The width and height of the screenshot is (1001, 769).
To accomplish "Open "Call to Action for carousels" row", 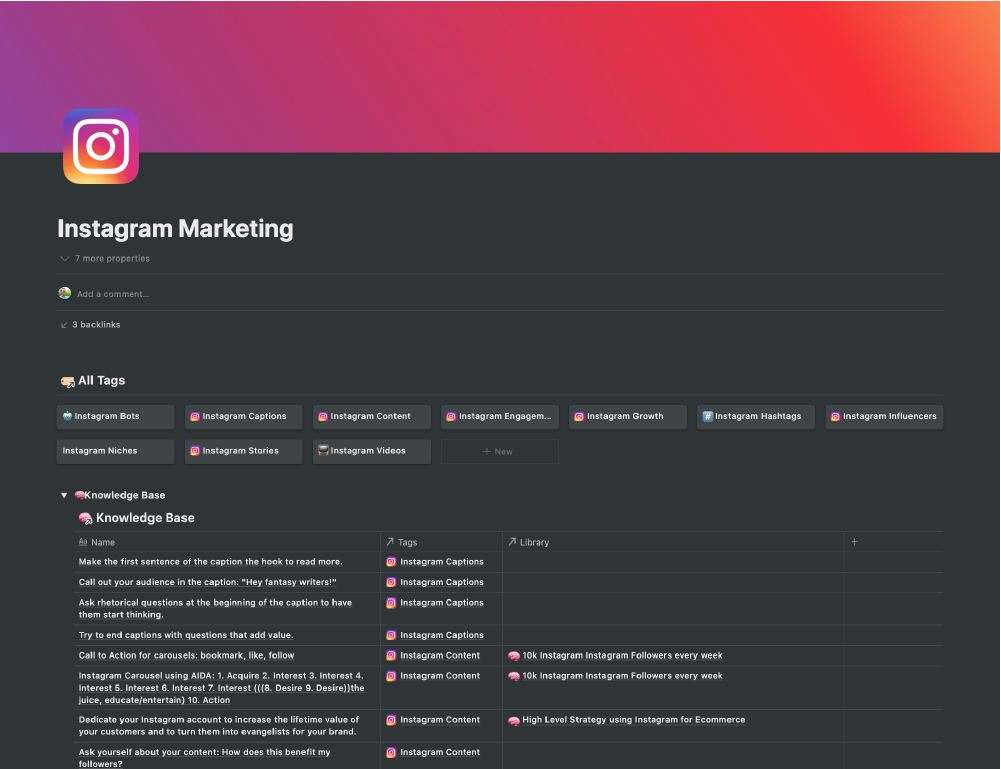I will pyautogui.click(x=186, y=655).
